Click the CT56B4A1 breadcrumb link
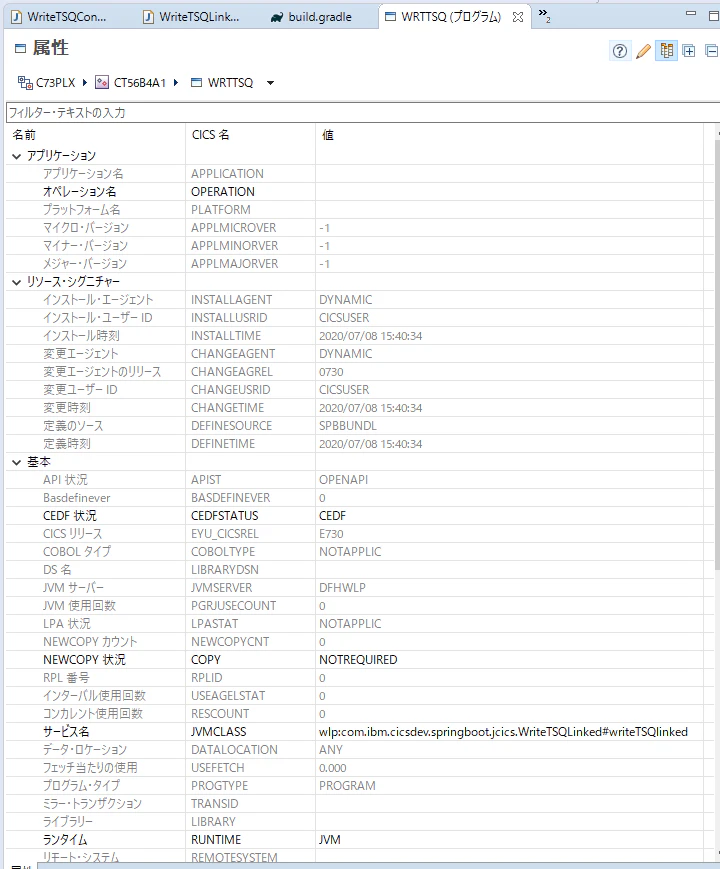The width and height of the screenshot is (720, 869). point(140,83)
